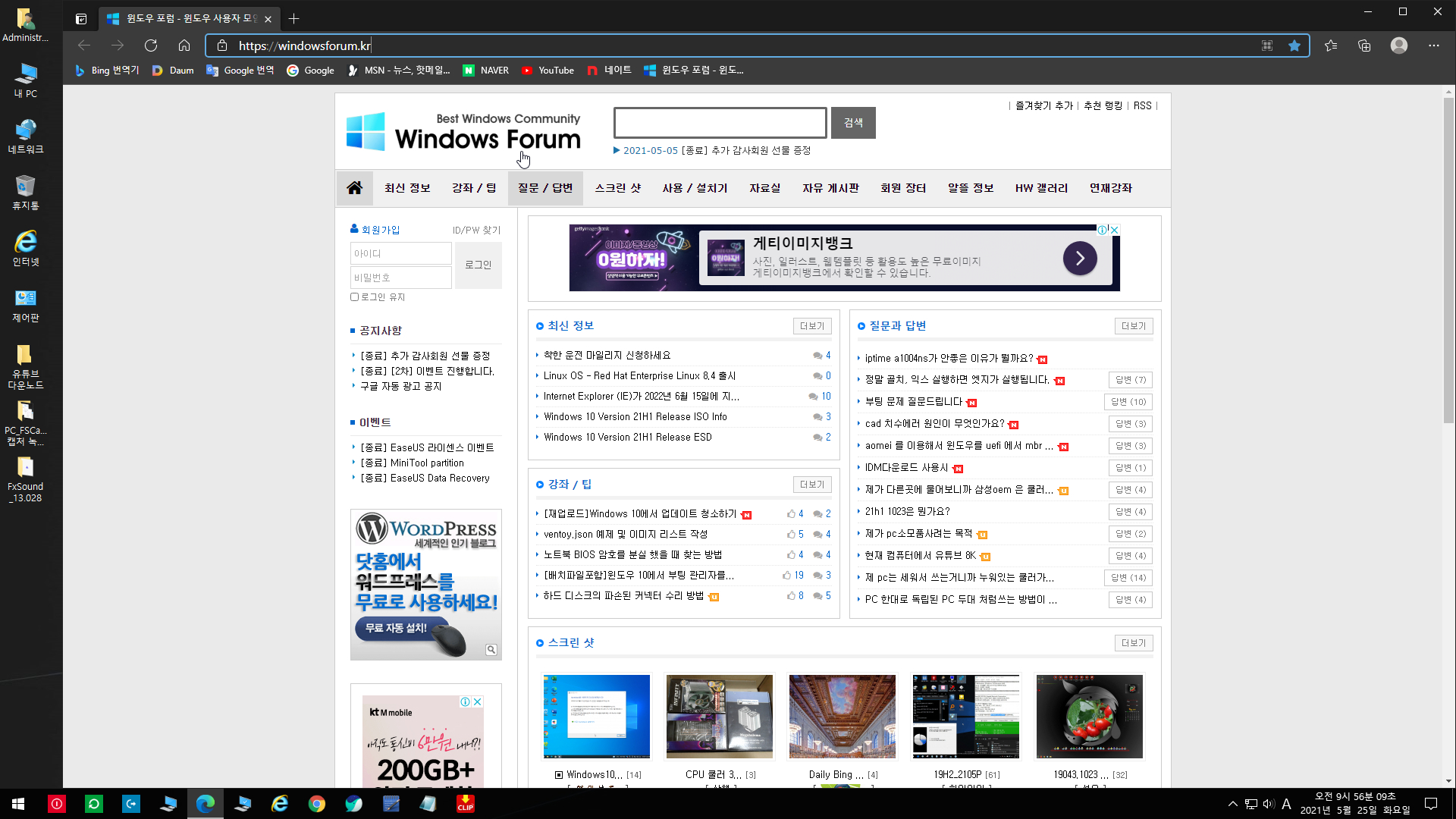Click the 아이디 input field
This screenshot has height=819, width=1456.
pos(401,253)
